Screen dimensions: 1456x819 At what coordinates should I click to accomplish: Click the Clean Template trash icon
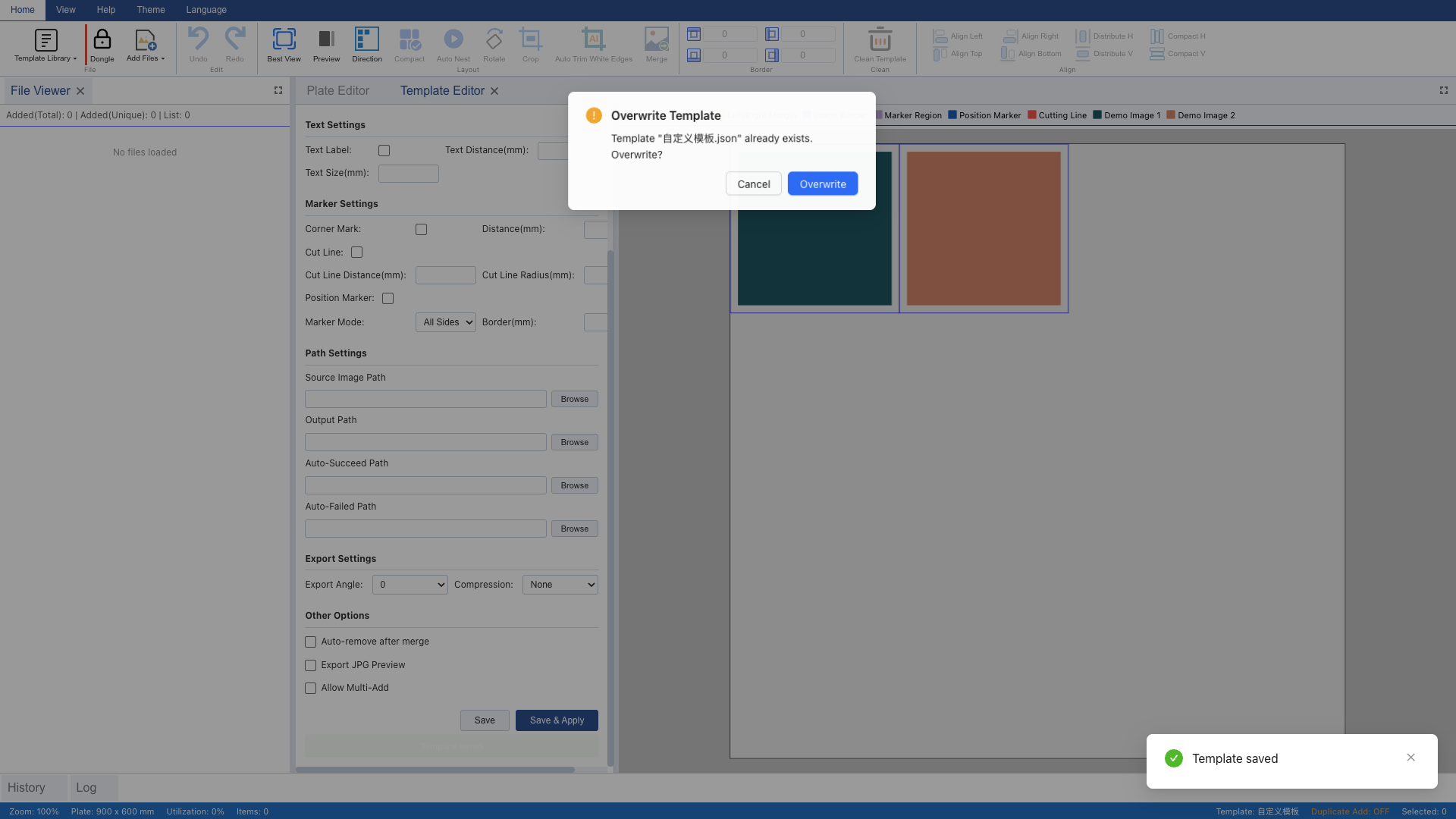pos(880,39)
